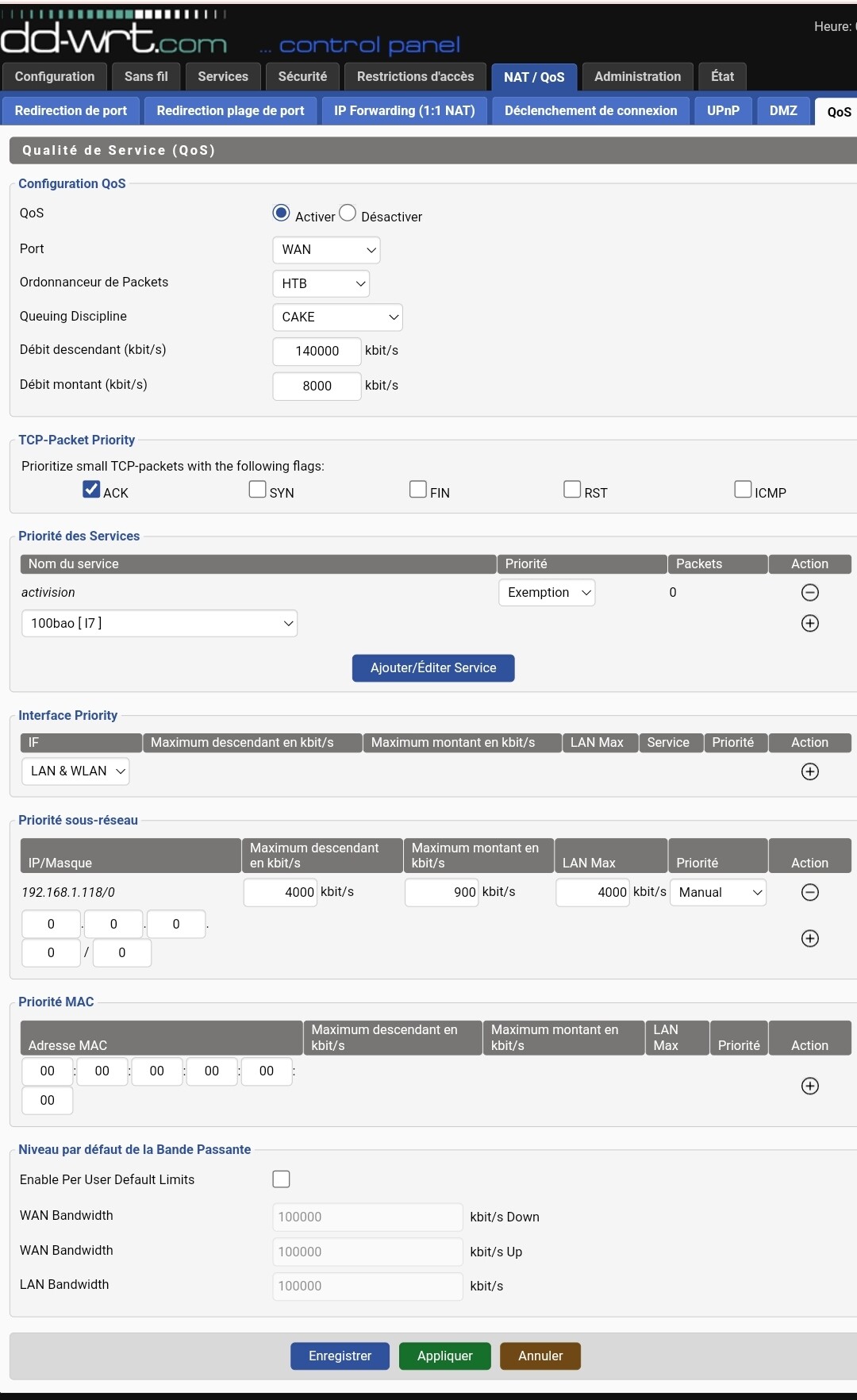
Task: Click the 192.168.1.118/0 subnet text
Action: (68, 892)
